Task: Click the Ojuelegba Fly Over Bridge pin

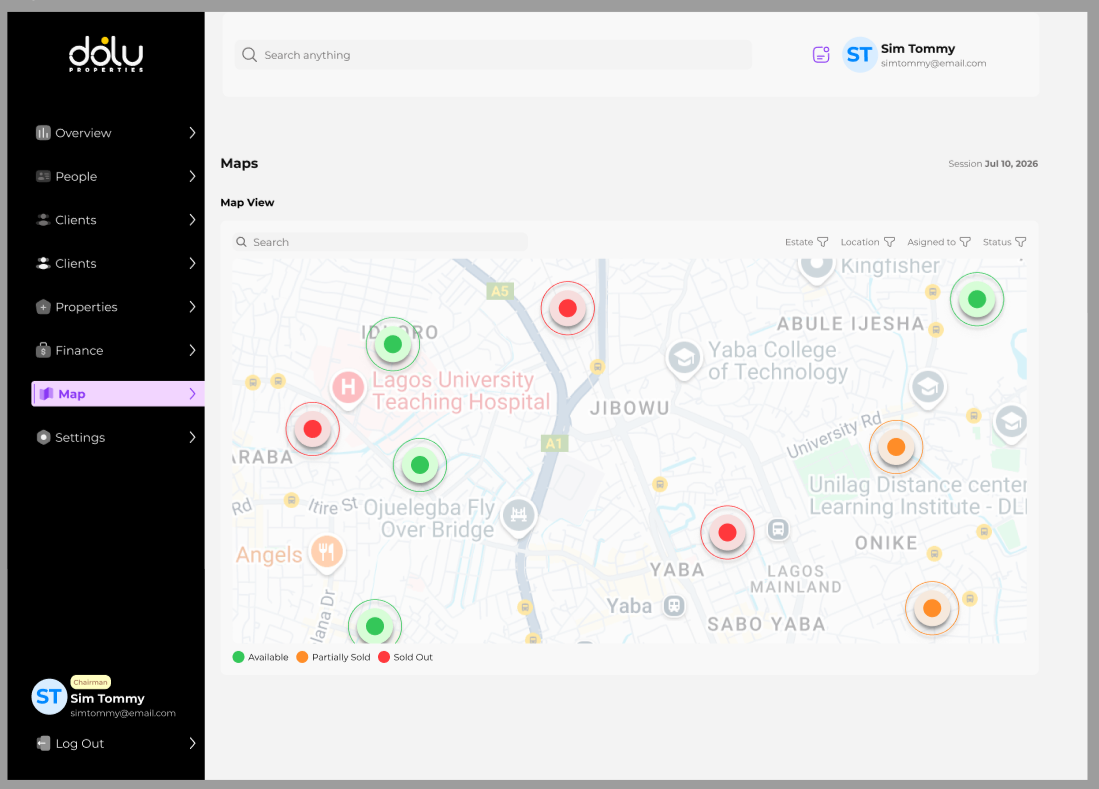Action: coord(519,517)
